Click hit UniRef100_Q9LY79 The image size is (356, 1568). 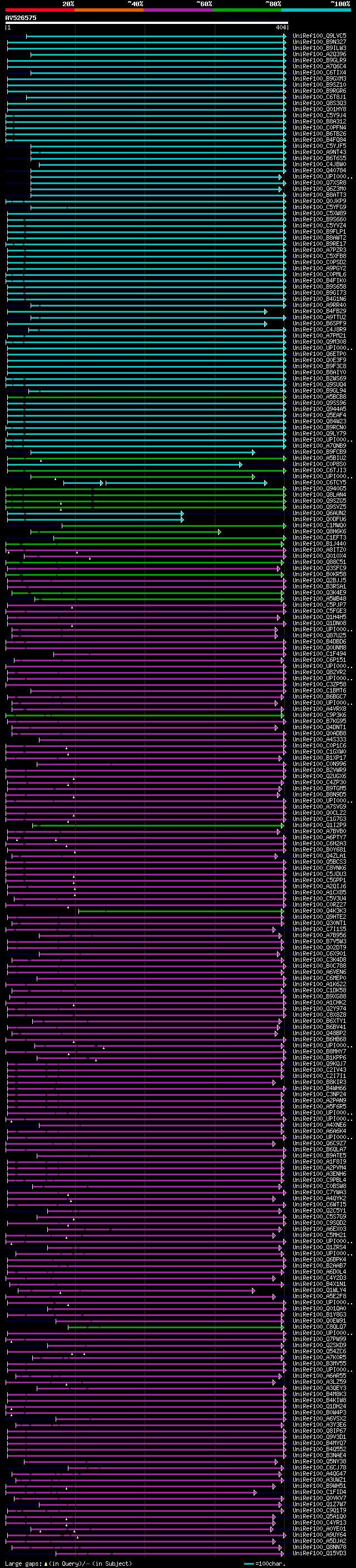coord(319,433)
